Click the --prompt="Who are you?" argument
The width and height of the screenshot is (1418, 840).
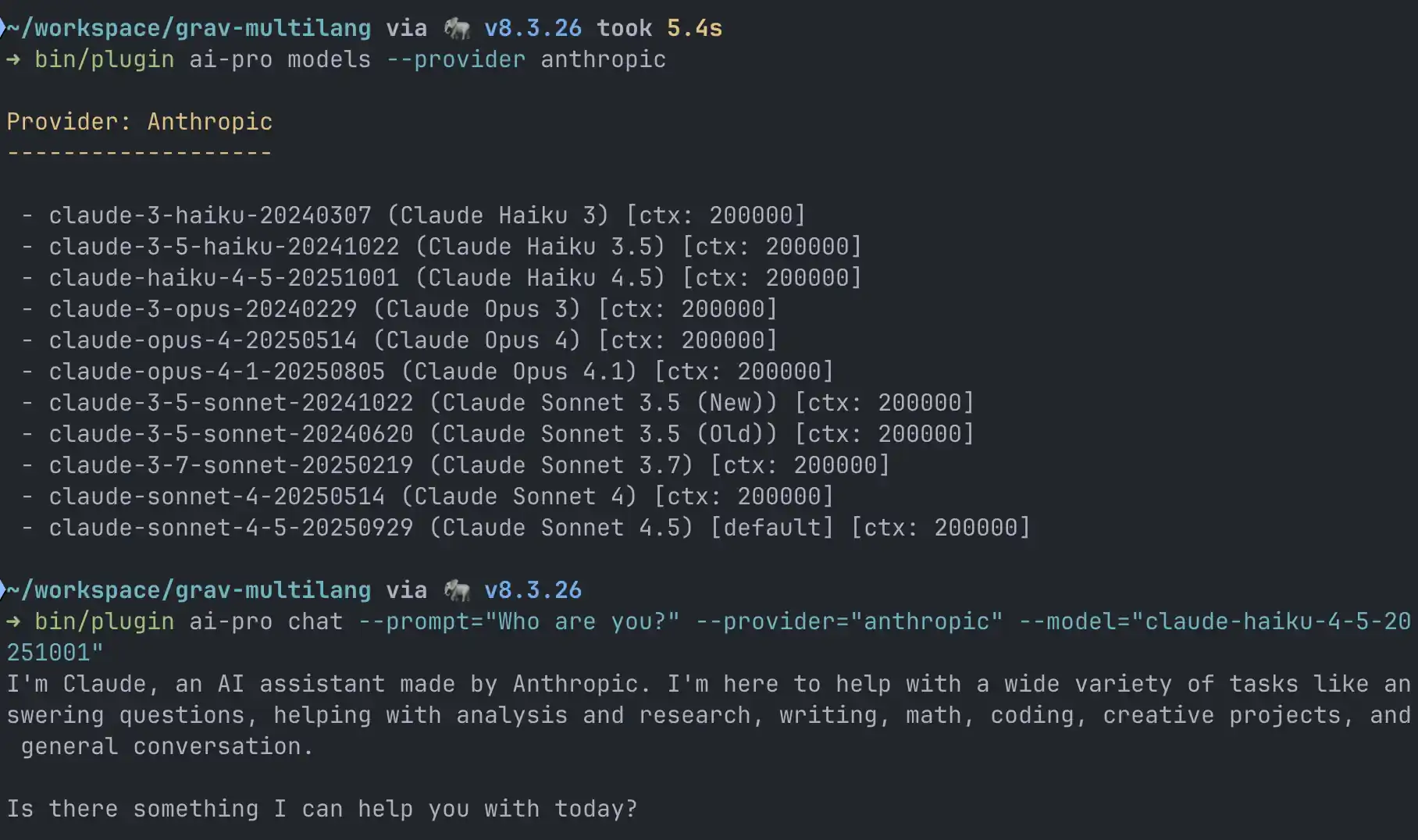(x=519, y=622)
